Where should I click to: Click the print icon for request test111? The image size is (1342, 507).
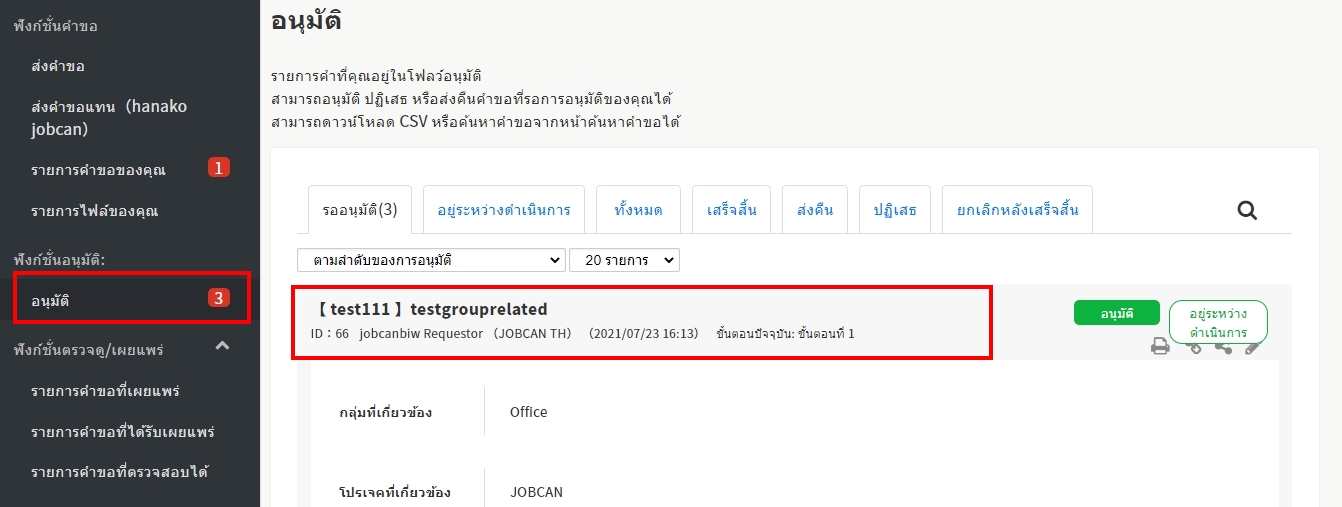(1160, 347)
